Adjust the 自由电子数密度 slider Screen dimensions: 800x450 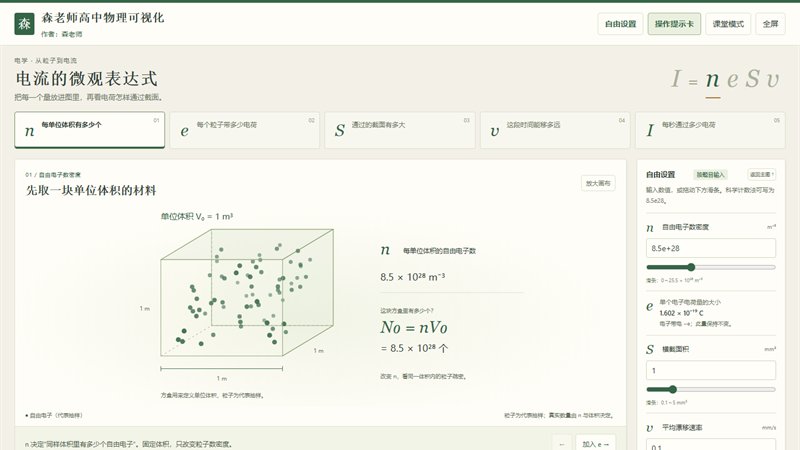click(x=711, y=267)
